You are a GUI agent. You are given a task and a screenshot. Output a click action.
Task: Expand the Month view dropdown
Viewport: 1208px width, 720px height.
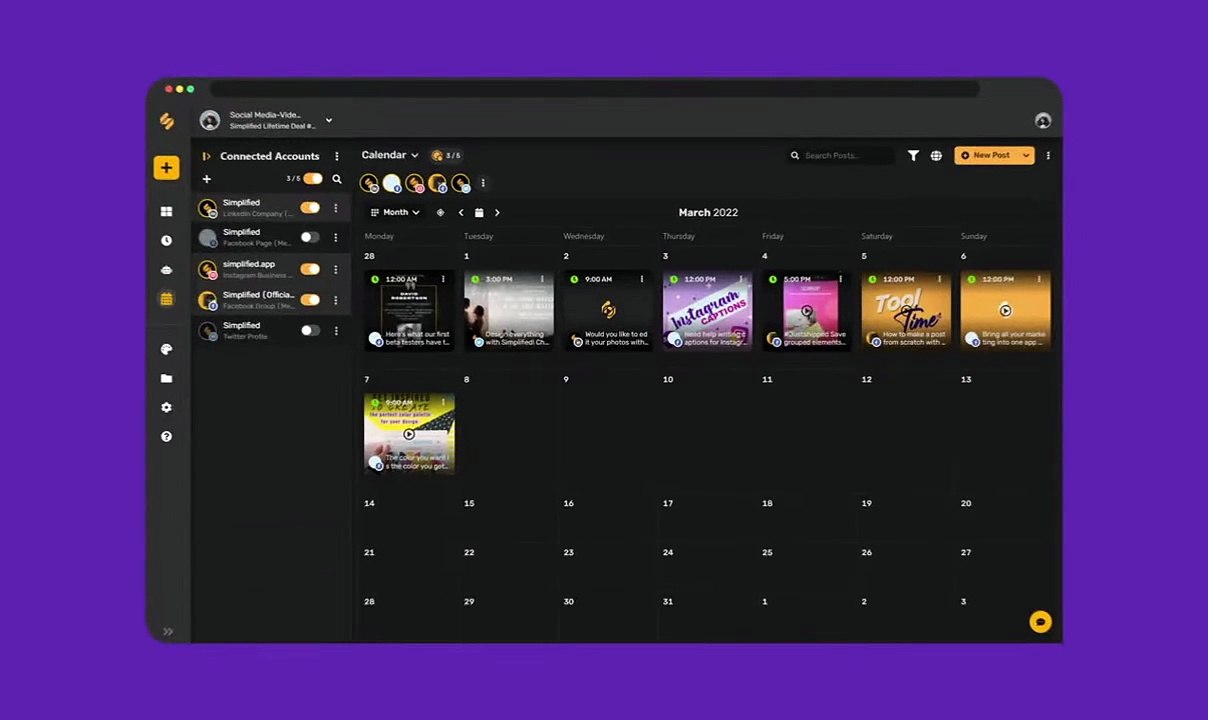(395, 213)
